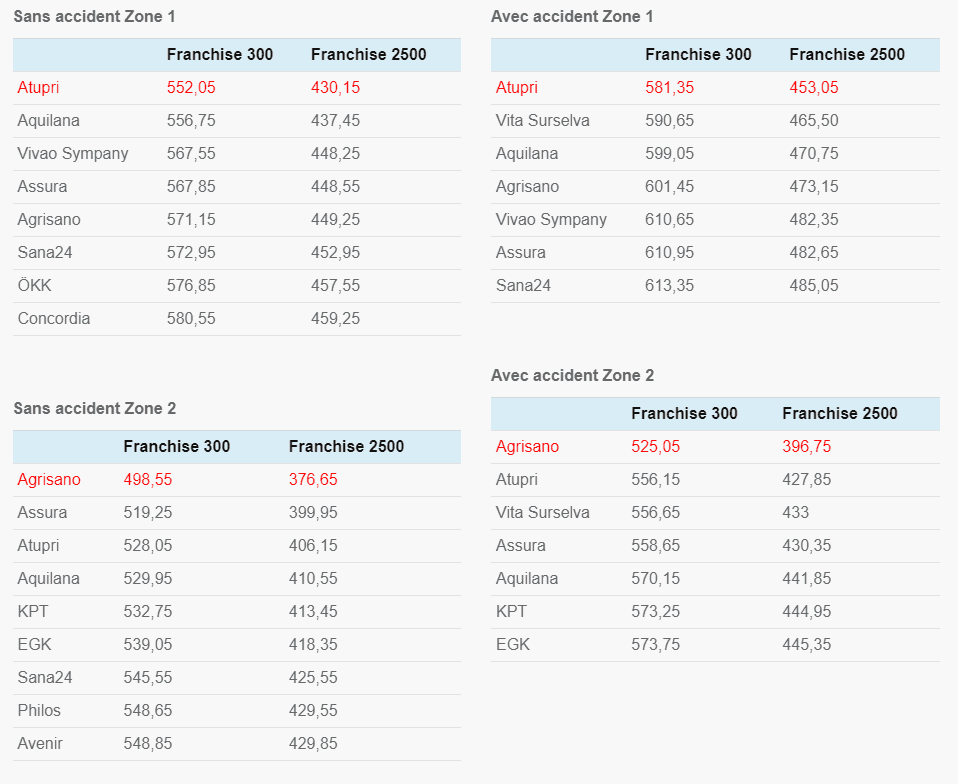Select the value "576,85"

coord(191,285)
